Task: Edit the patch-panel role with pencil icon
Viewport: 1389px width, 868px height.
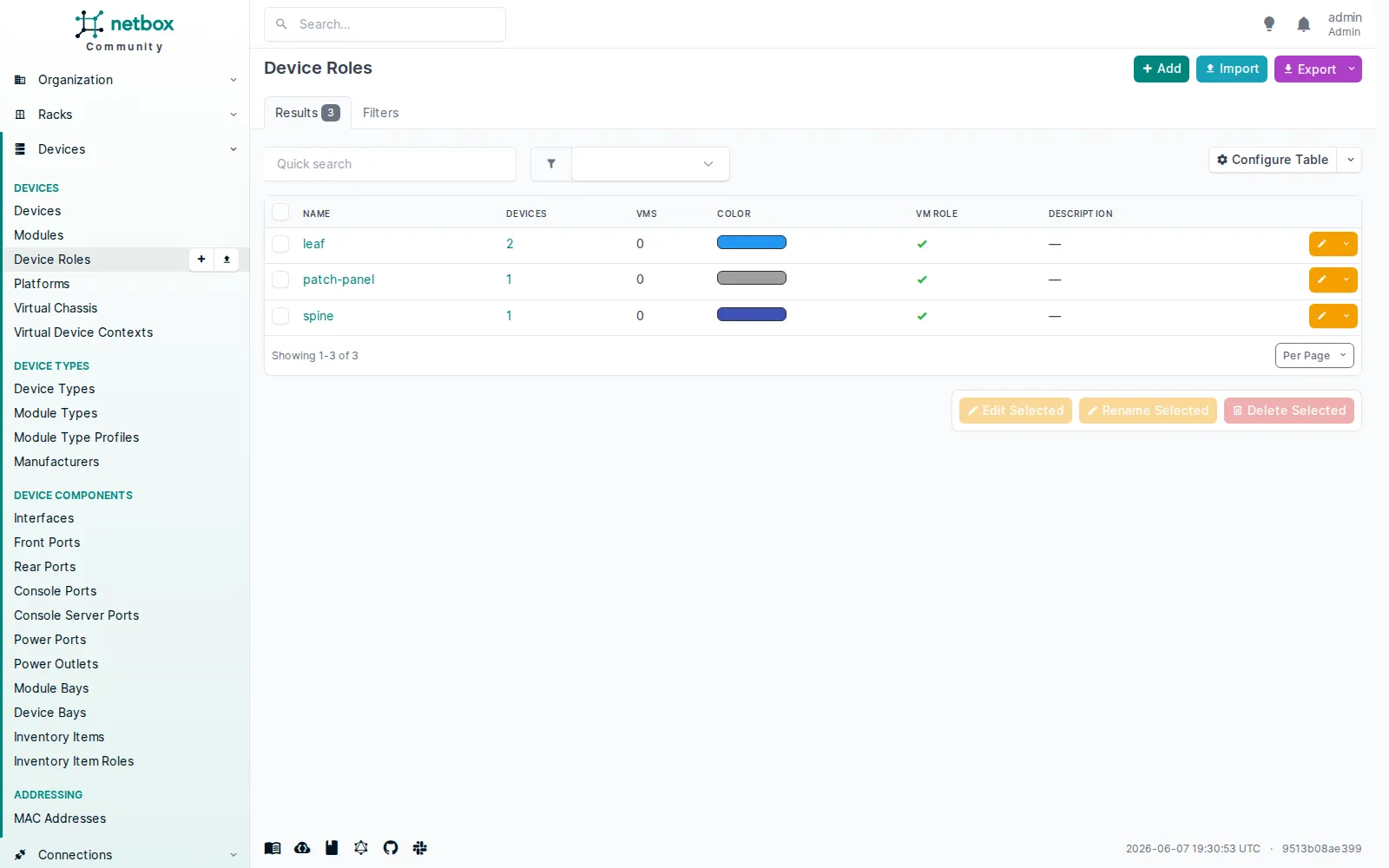Action: pos(1322,279)
